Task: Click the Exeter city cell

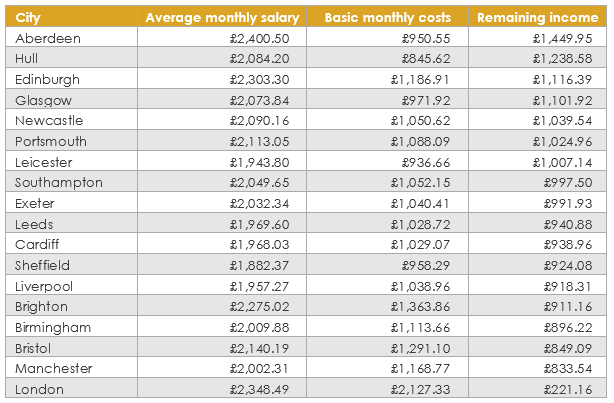Action: pyautogui.click(x=37, y=203)
